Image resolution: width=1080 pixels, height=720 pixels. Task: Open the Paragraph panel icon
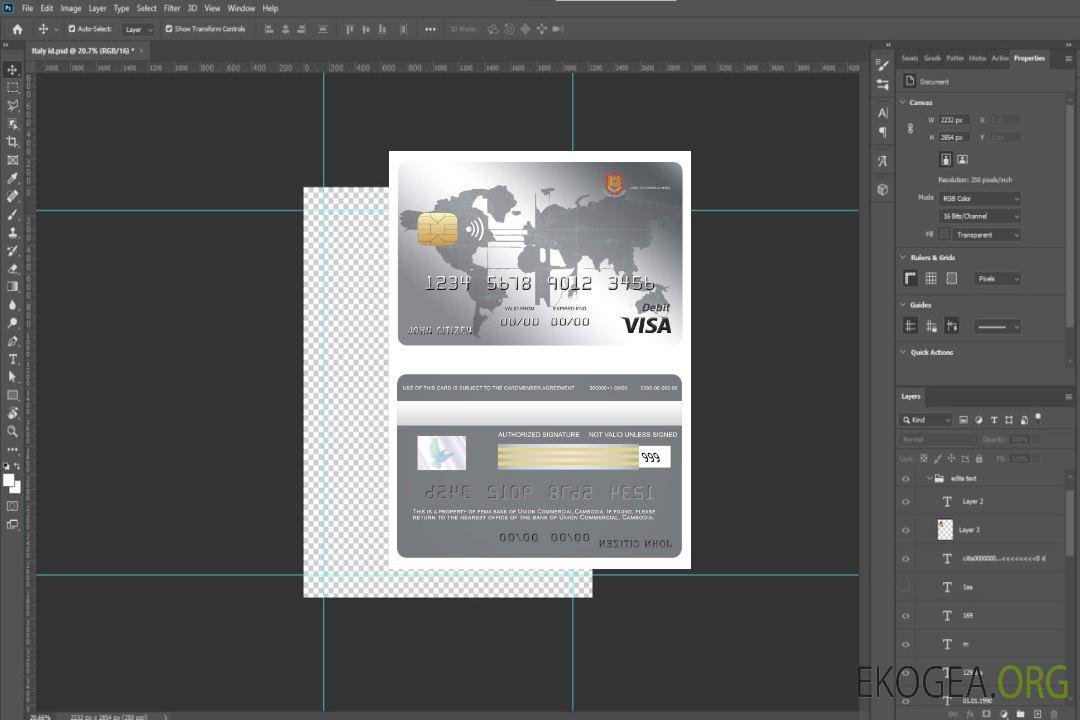tap(883, 132)
